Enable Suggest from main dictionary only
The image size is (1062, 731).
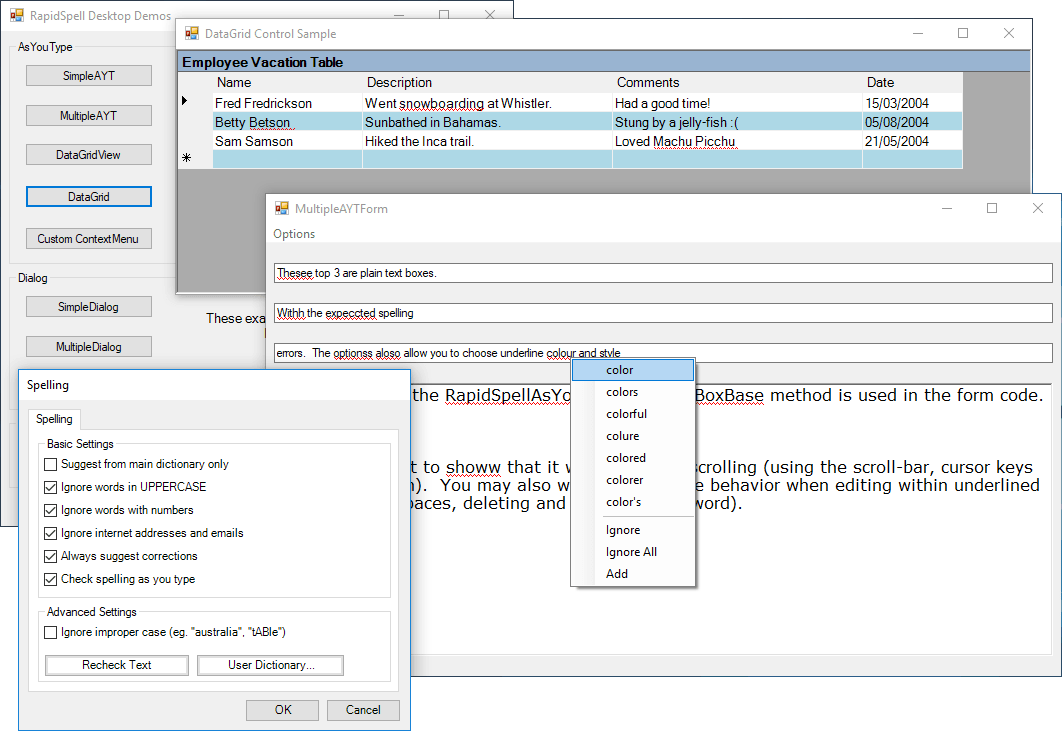[50, 463]
